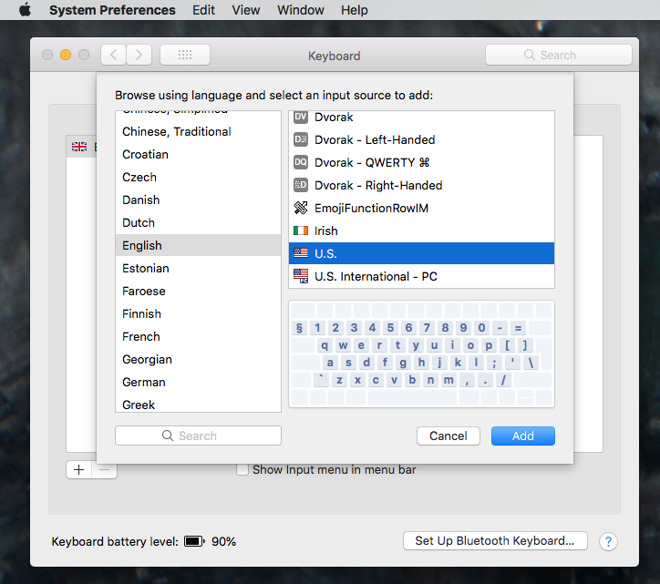Open help with the question mark button
660x584 pixels.
pos(608,541)
